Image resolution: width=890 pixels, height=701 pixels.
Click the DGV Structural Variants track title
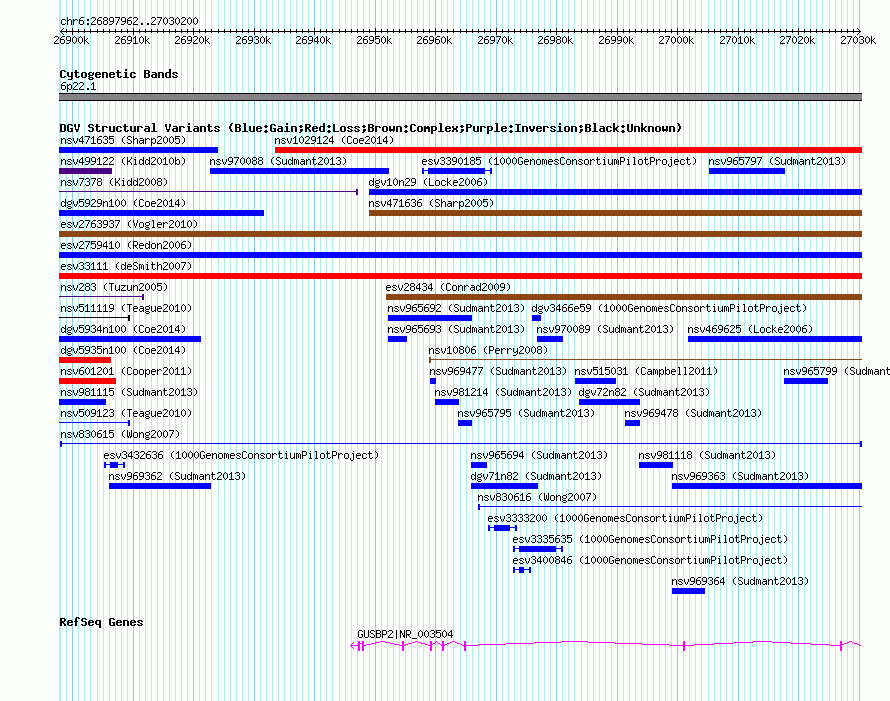pos(371,128)
